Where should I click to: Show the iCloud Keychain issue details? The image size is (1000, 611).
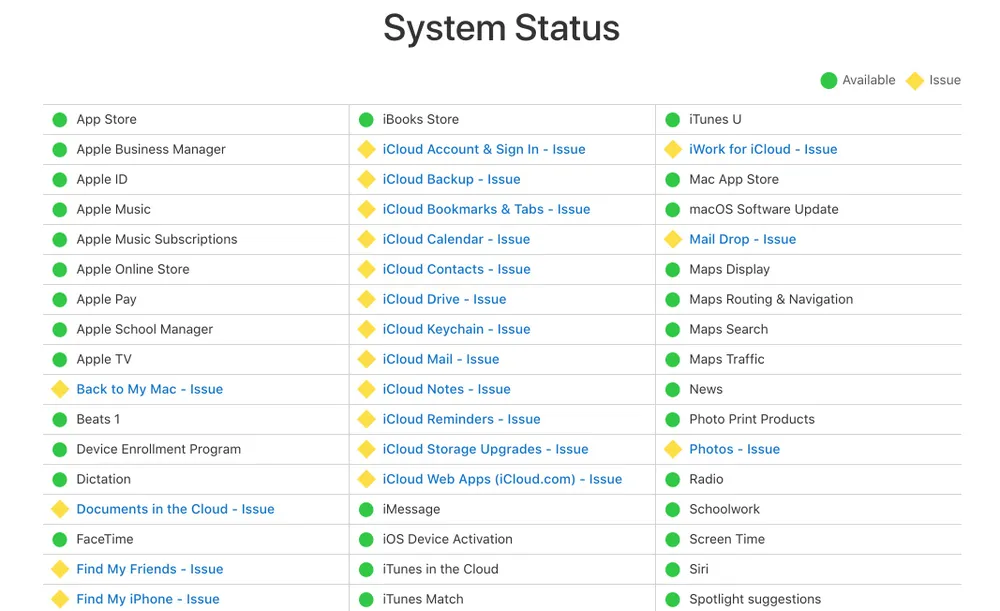[456, 329]
